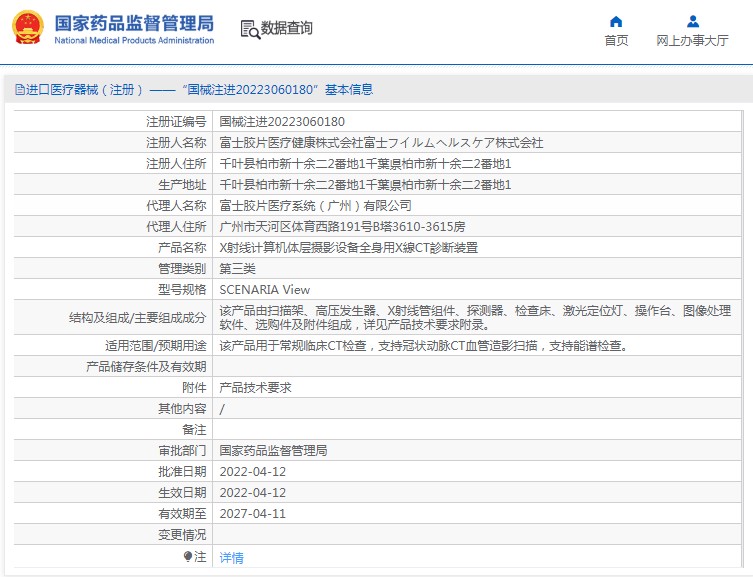This screenshot has width=753, height=577.
Task: Click the 产品名称 label
Action: click(x=182, y=248)
